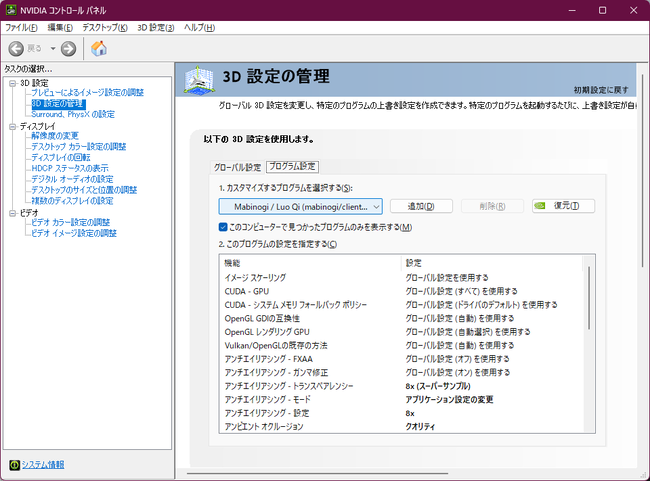Open HDCP ステータスの表示 task
This screenshot has height=481, width=650.
70,168
